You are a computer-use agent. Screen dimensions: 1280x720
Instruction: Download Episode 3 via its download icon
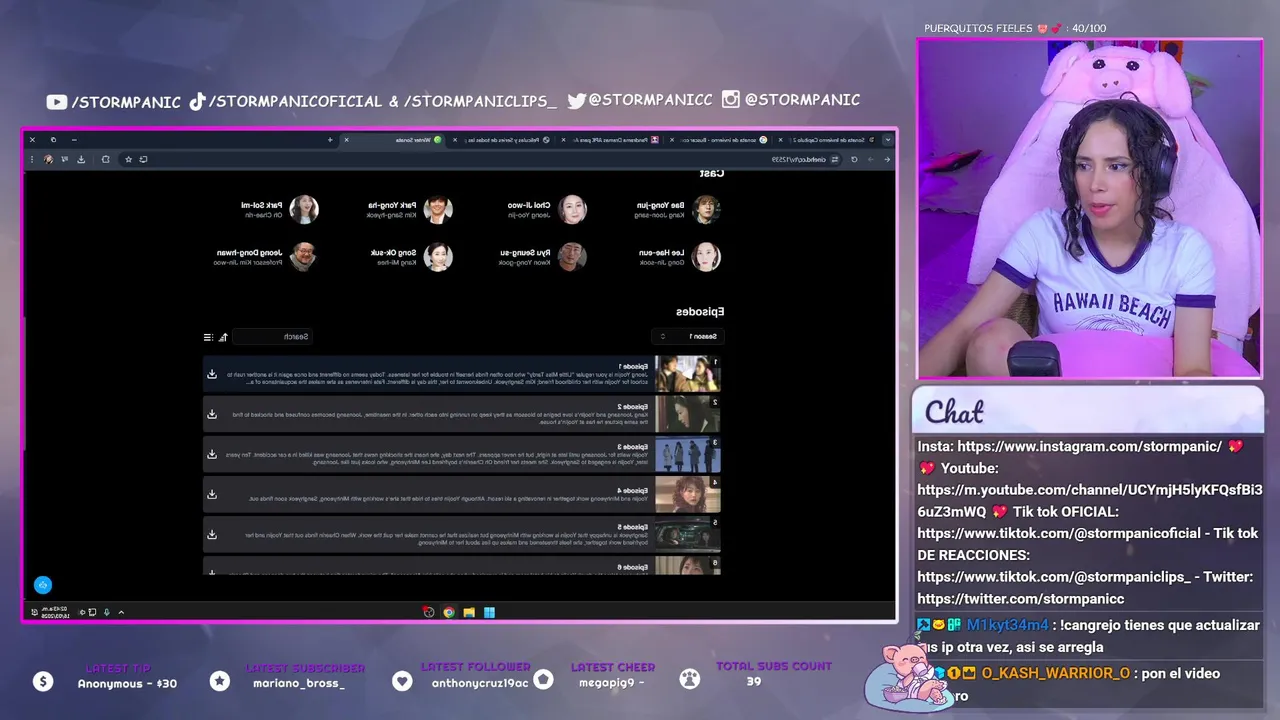(x=212, y=454)
